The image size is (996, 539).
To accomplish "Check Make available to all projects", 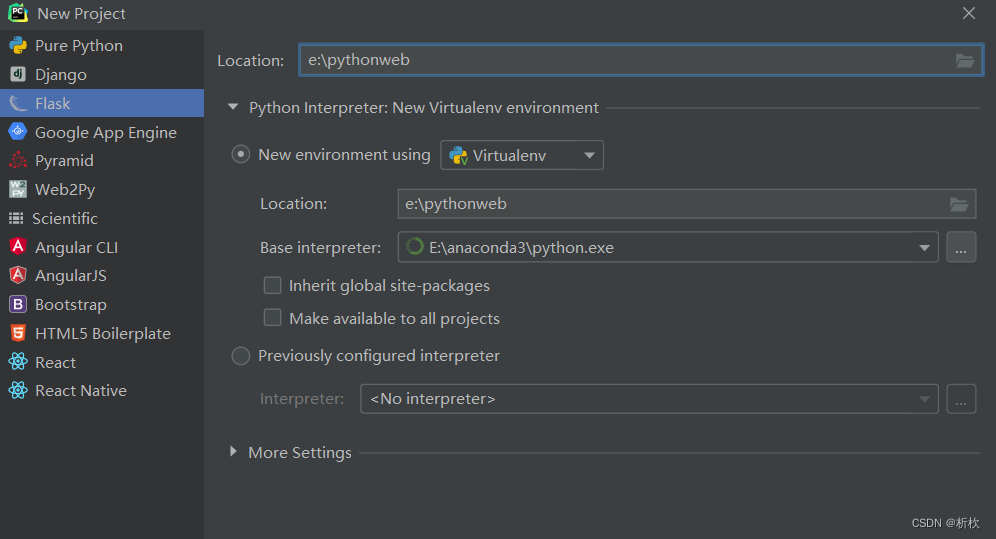I will click(272, 318).
